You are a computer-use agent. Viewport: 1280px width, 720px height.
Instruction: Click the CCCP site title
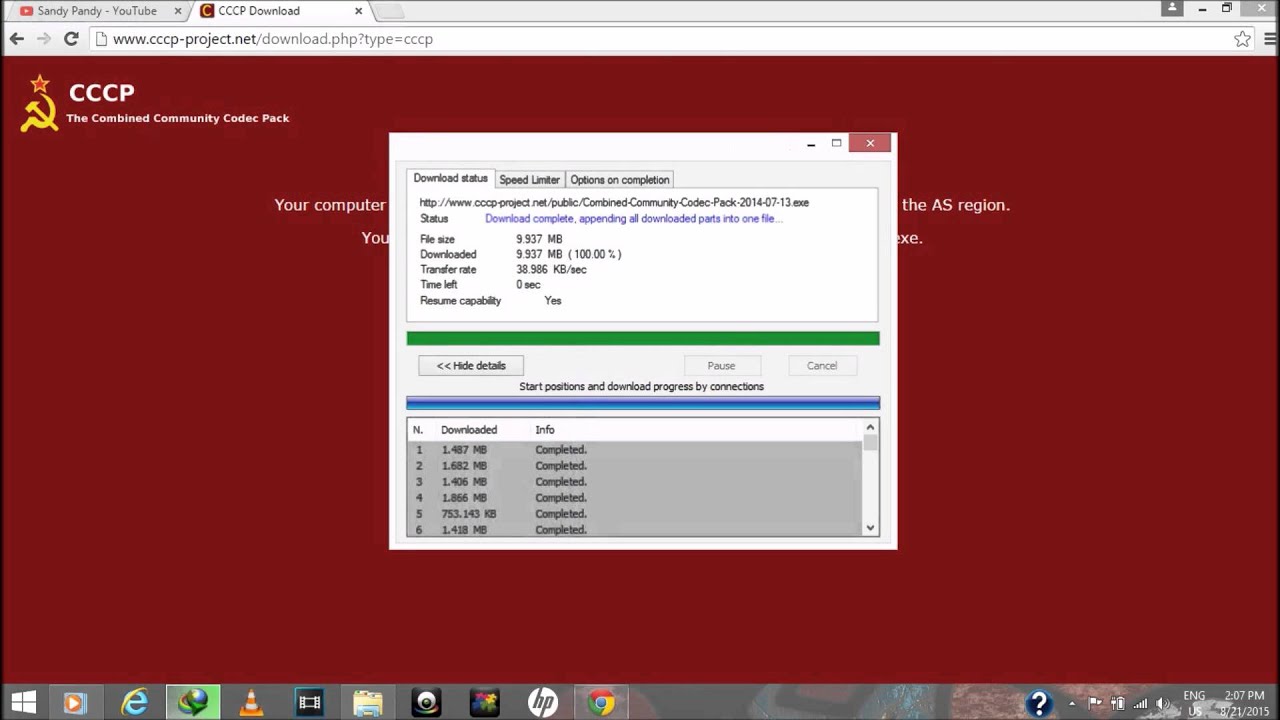tap(101, 93)
